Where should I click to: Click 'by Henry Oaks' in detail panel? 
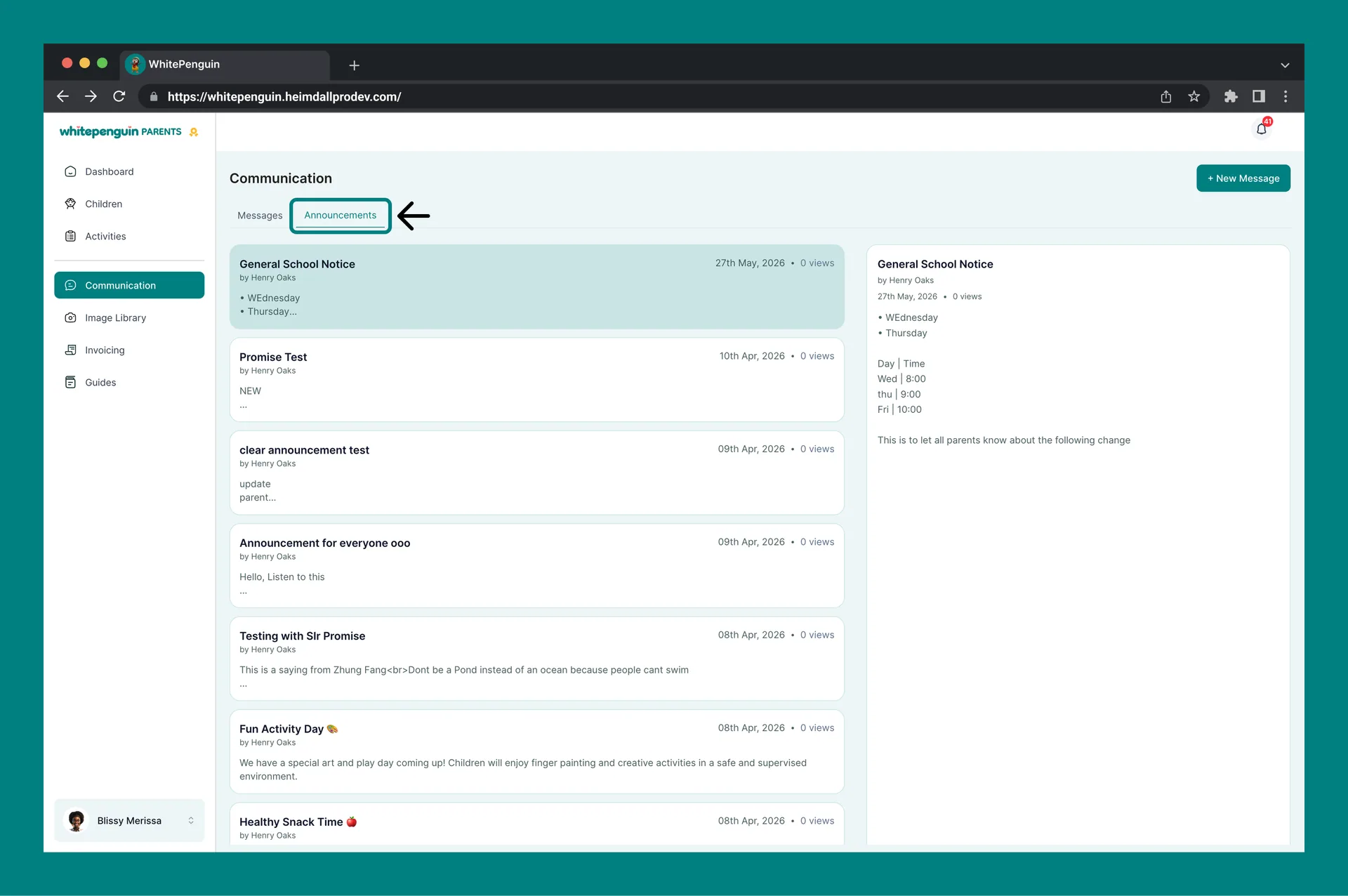905,280
